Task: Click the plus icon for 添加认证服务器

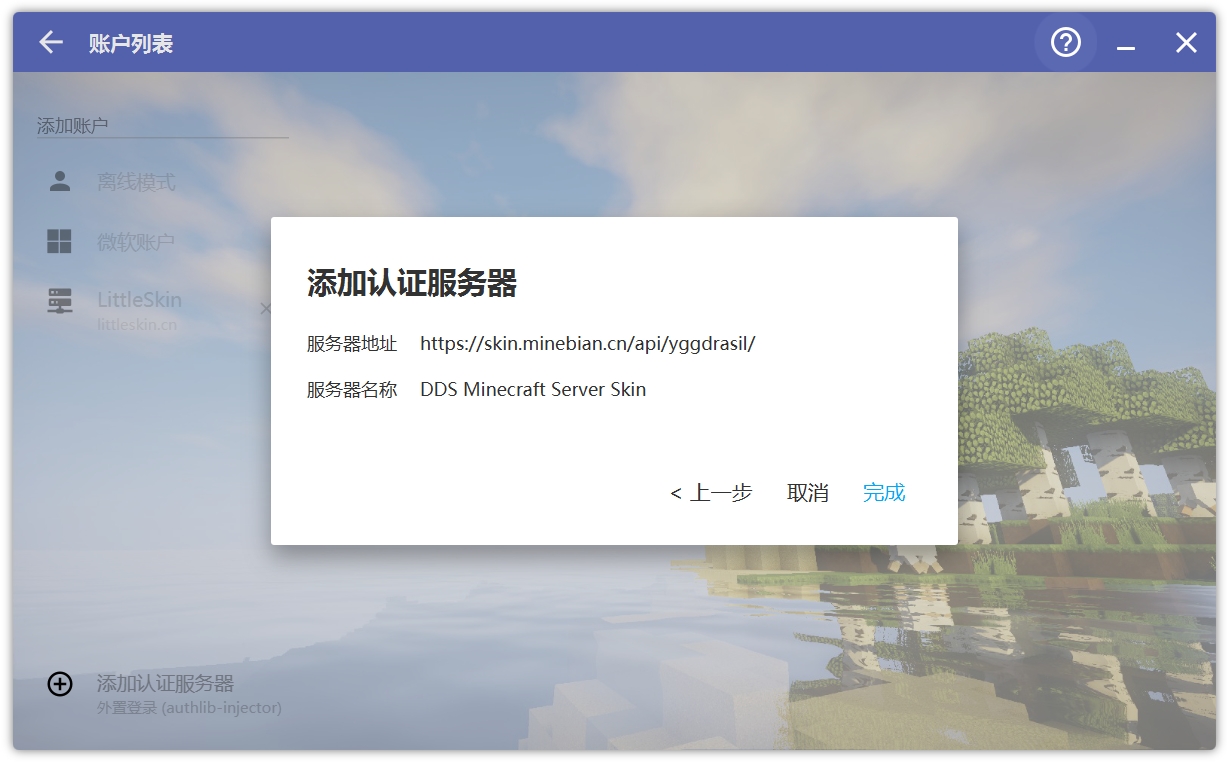Action: (x=59, y=684)
